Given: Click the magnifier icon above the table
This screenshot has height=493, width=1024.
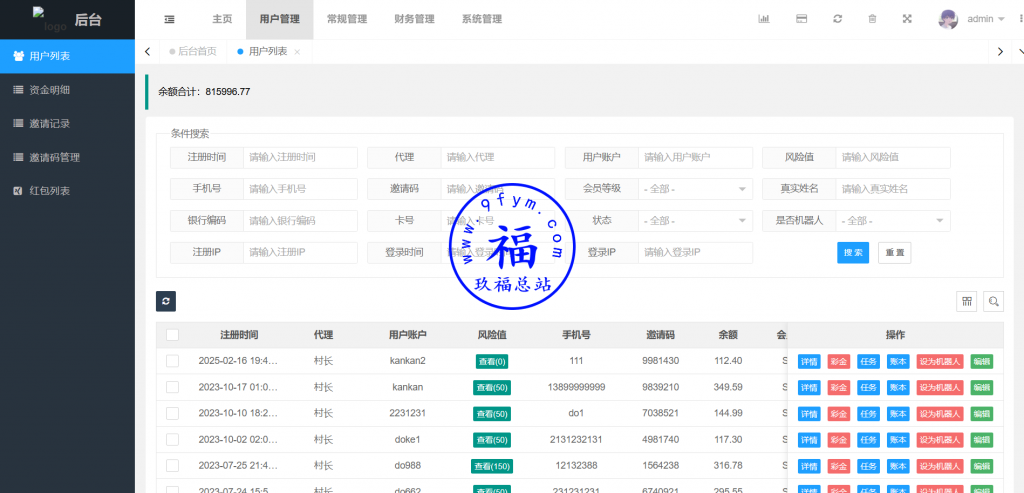Looking at the screenshot, I should pos(993,301).
